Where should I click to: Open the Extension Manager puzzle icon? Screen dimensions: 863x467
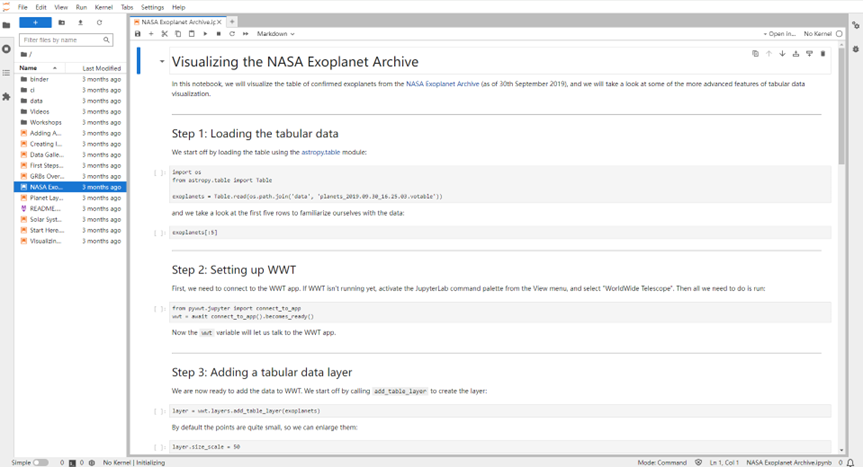pos(7,97)
